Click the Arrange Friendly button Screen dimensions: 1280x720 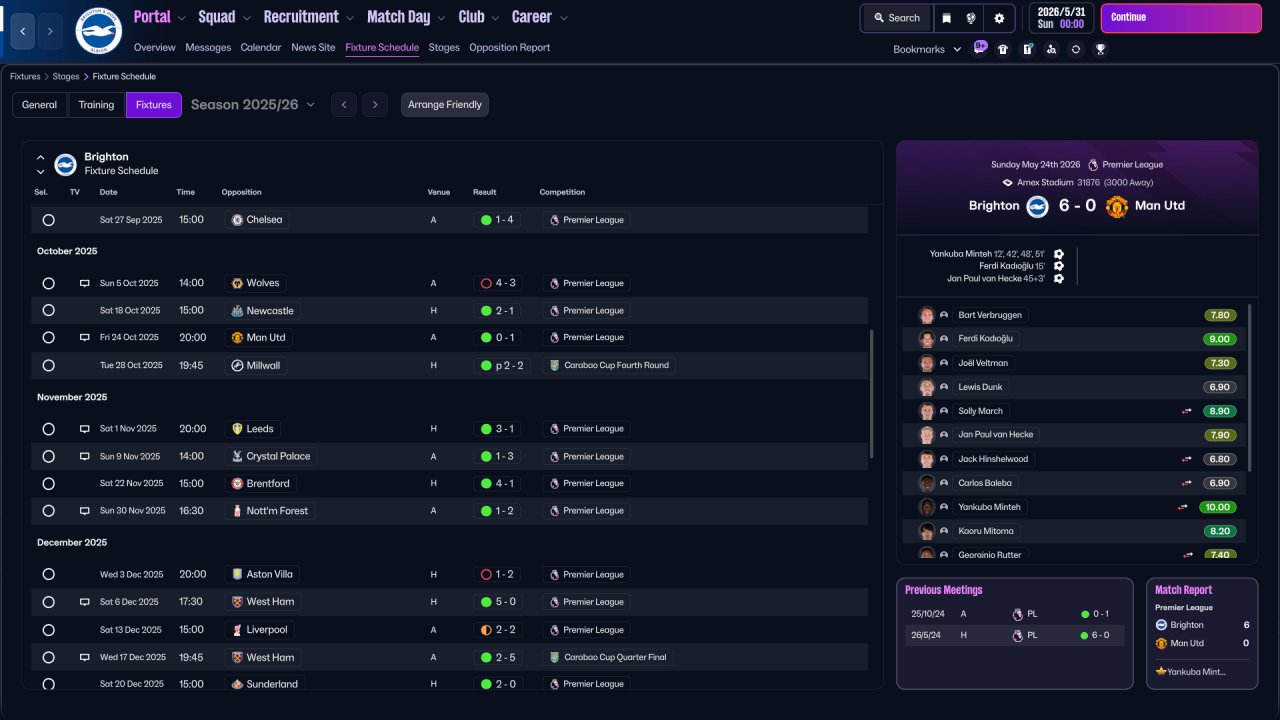[445, 105]
